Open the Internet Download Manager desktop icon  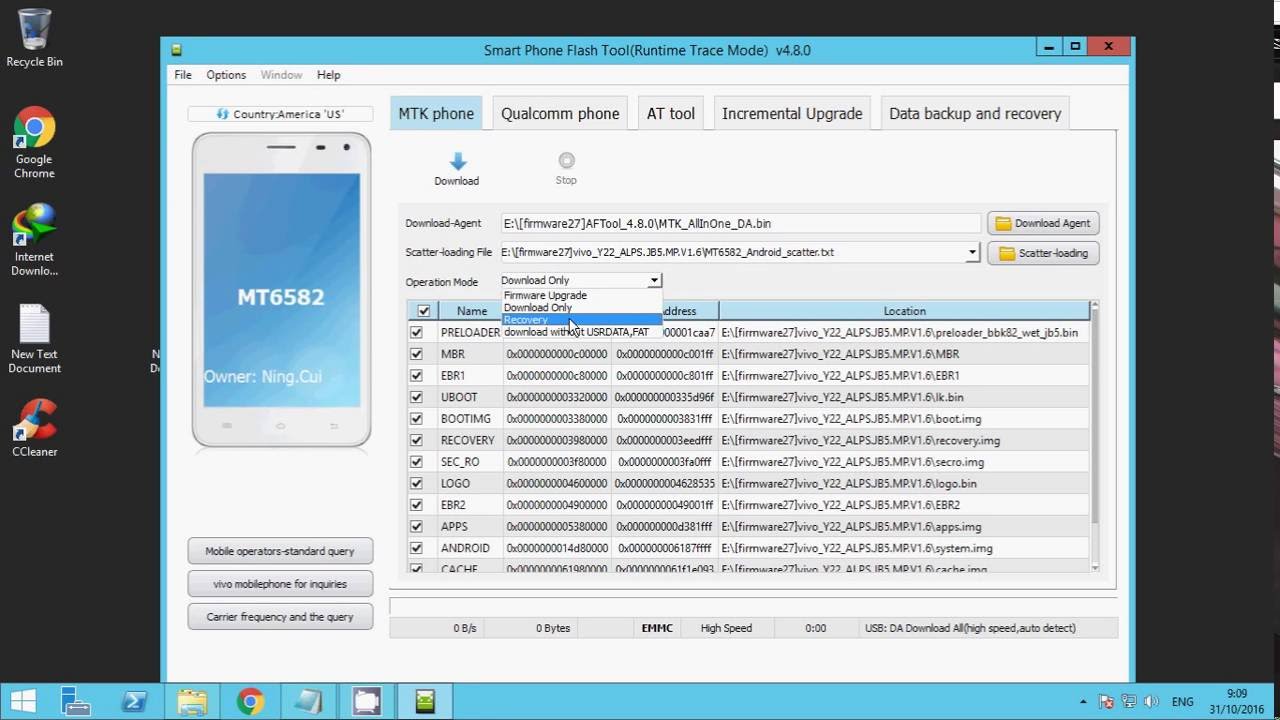(x=34, y=240)
